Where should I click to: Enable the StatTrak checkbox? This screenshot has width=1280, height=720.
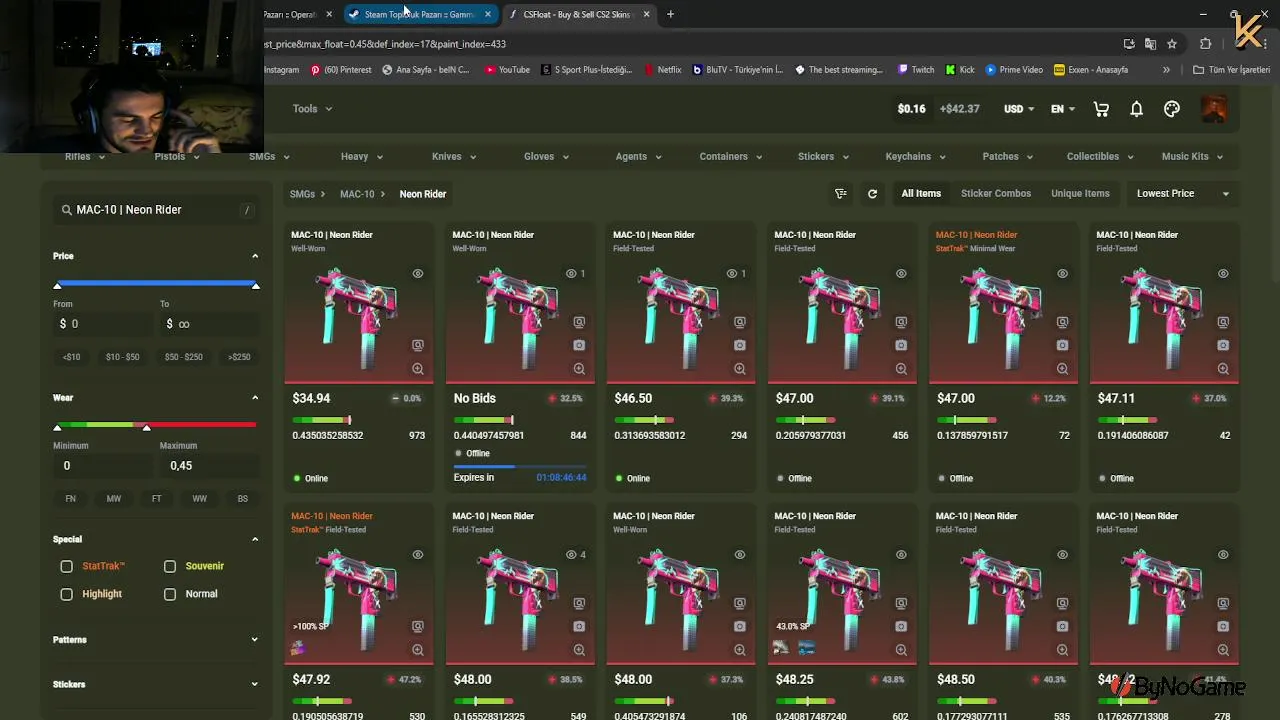point(67,566)
